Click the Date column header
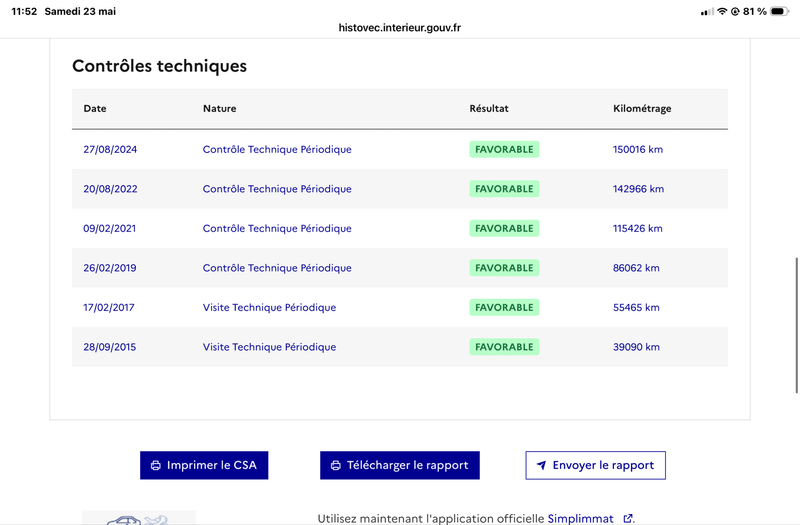This screenshot has width=800, height=525. pos(95,108)
